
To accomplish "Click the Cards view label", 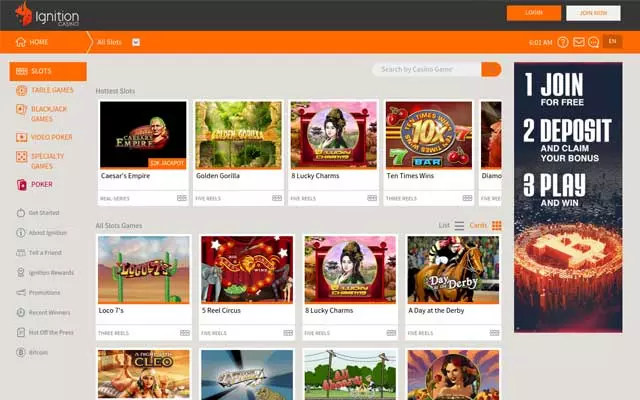I will point(478,225).
